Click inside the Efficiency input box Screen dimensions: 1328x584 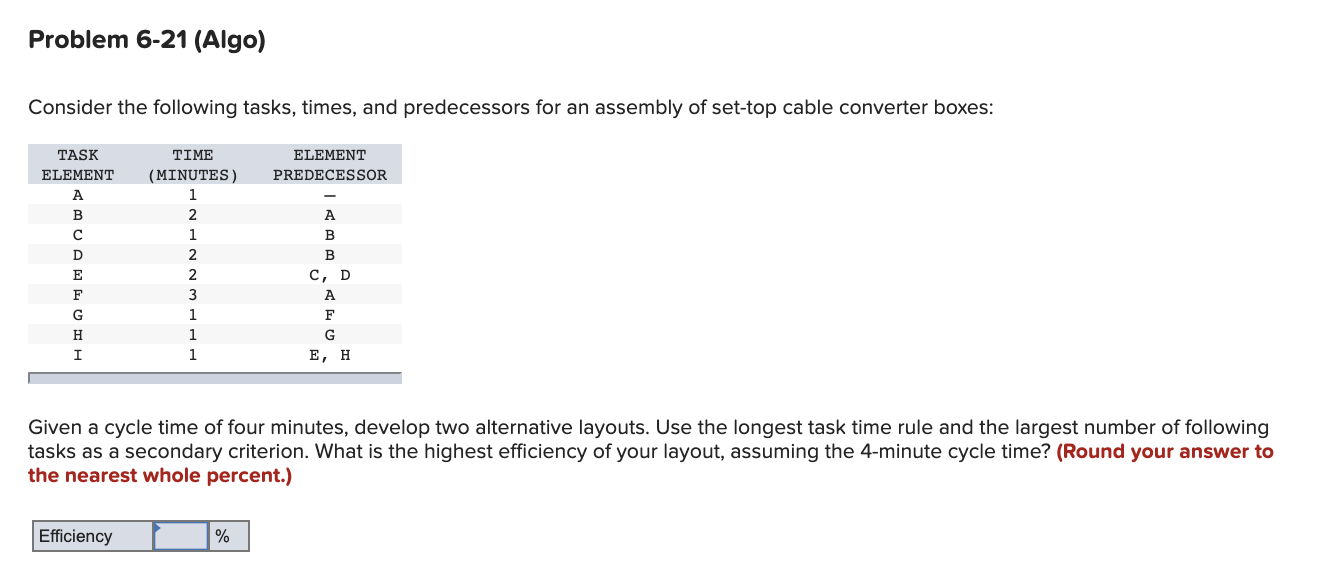point(180,536)
